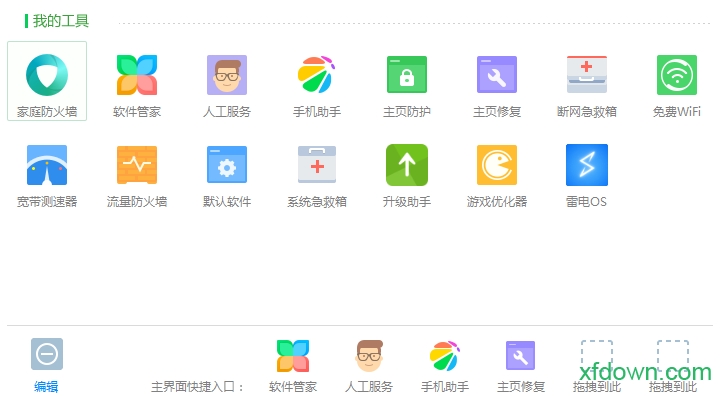Click the second empty 拖拽到此 slot
Viewport: 728px width, 396px height.
coord(673,356)
